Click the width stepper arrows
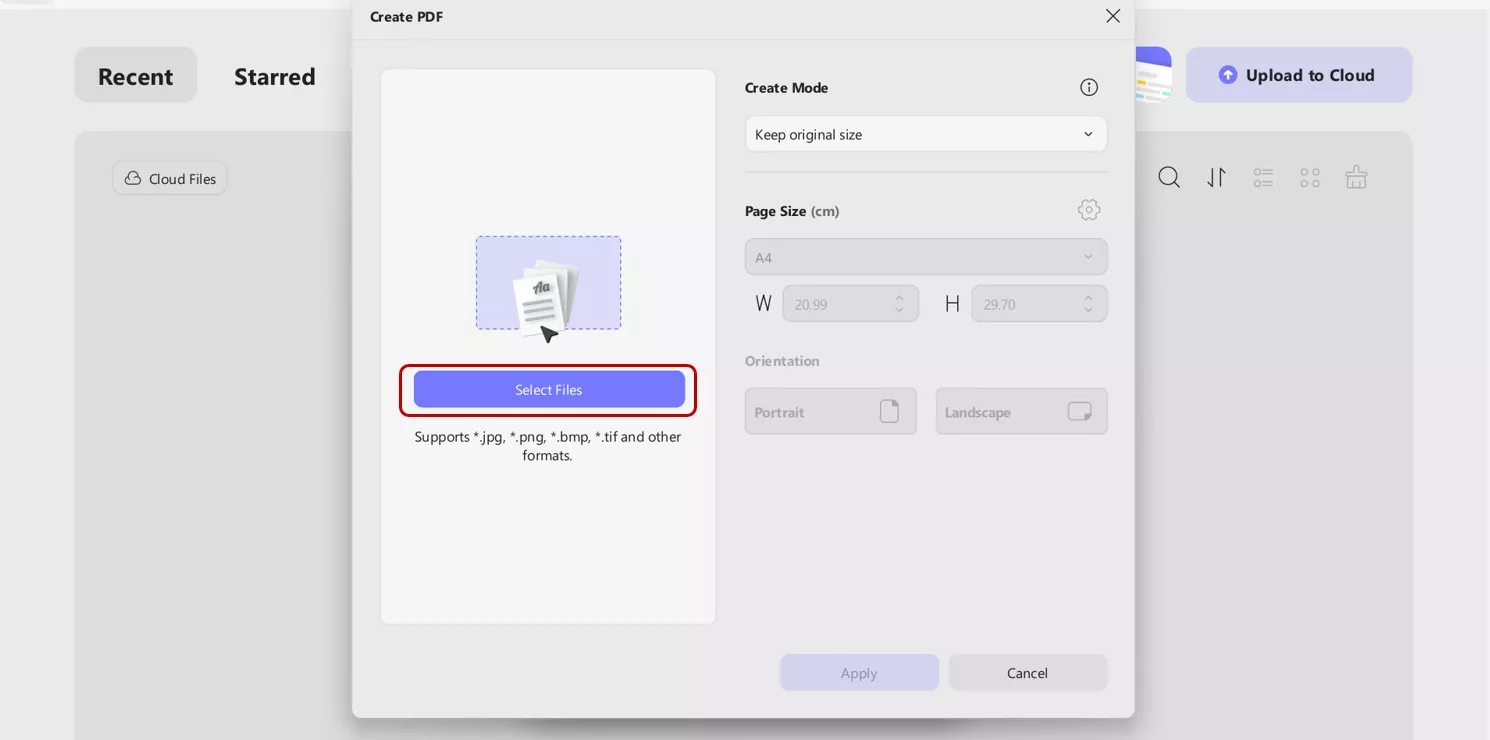1490x740 pixels. (899, 304)
